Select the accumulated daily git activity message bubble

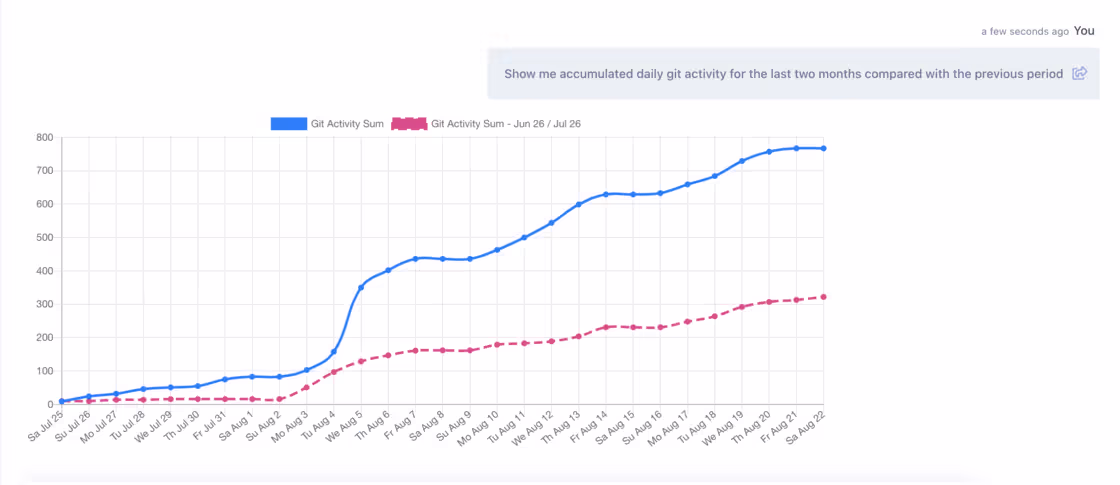(x=793, y=74)
